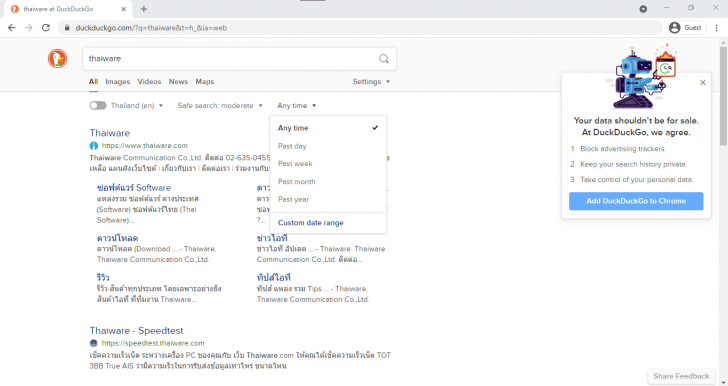Select Any time option
Image resolution: width=728 pixels, height=386 pixels.
[328, 128]
